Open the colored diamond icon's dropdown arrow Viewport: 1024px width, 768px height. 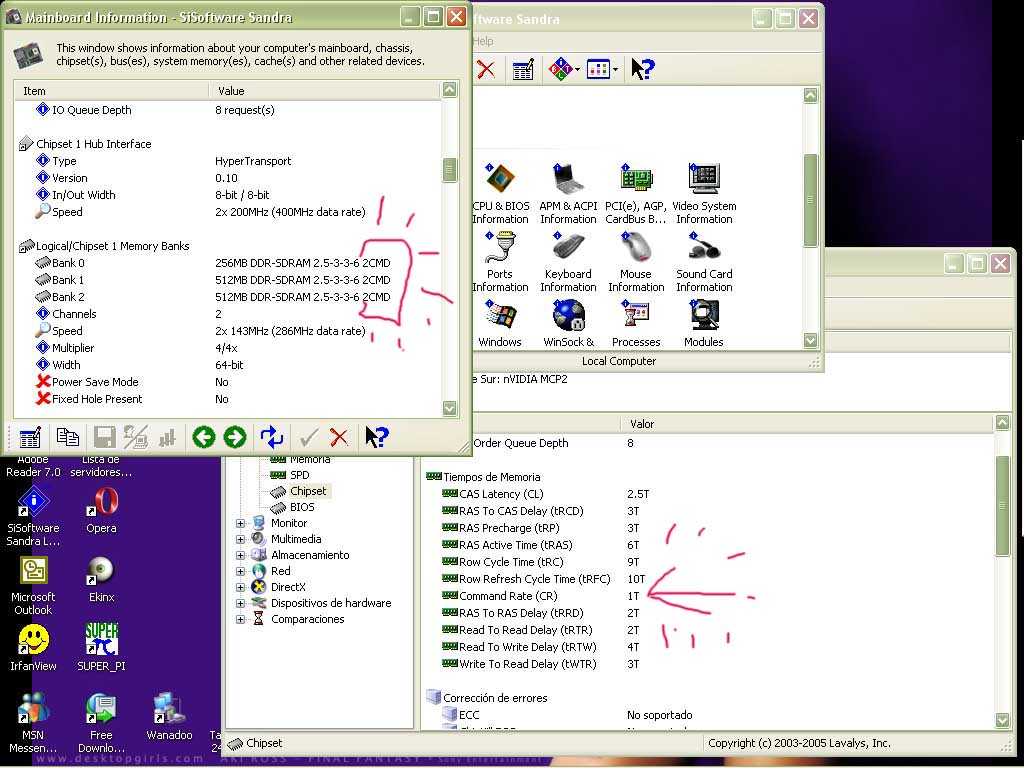coord(576,70)
